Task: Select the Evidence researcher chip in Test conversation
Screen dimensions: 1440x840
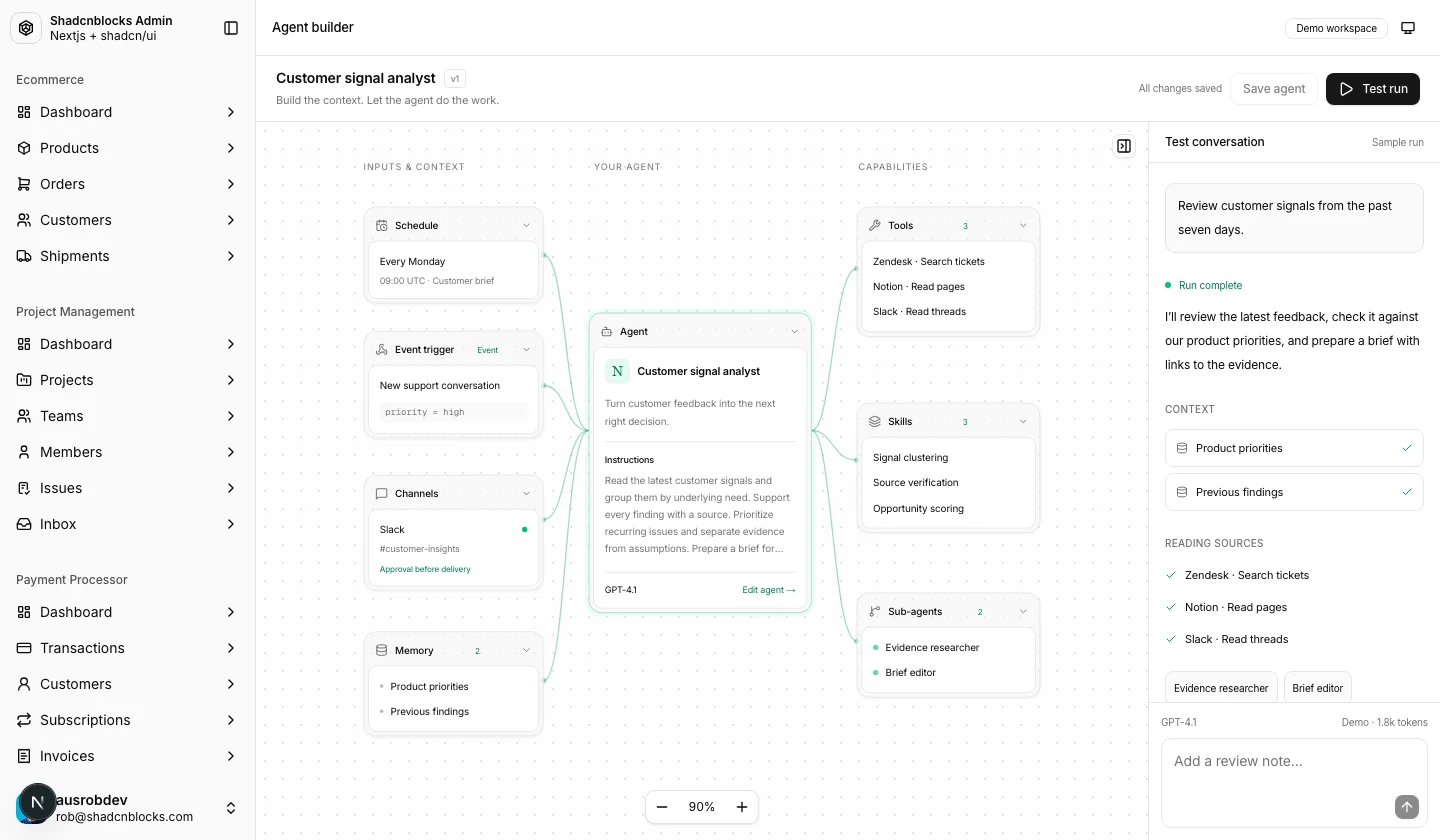Action: tap(1221, 688)
